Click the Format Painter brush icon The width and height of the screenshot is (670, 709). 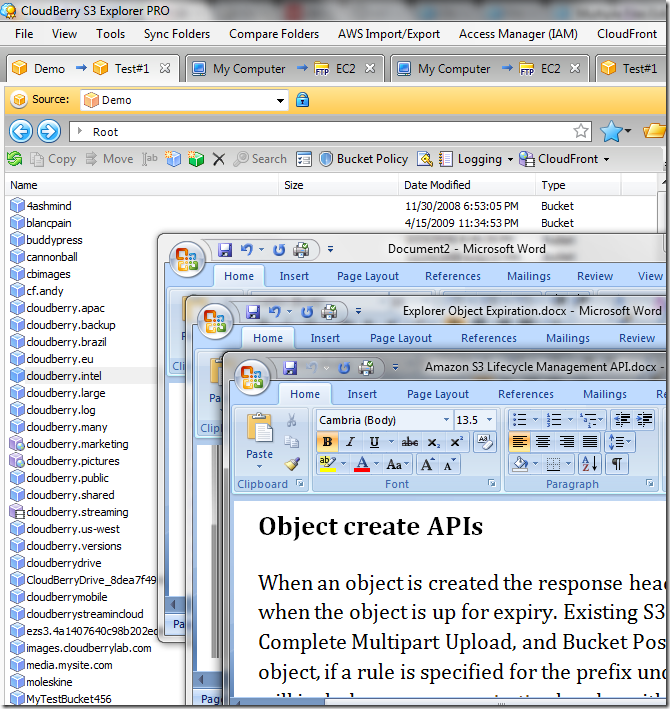(x=292, y=464)
